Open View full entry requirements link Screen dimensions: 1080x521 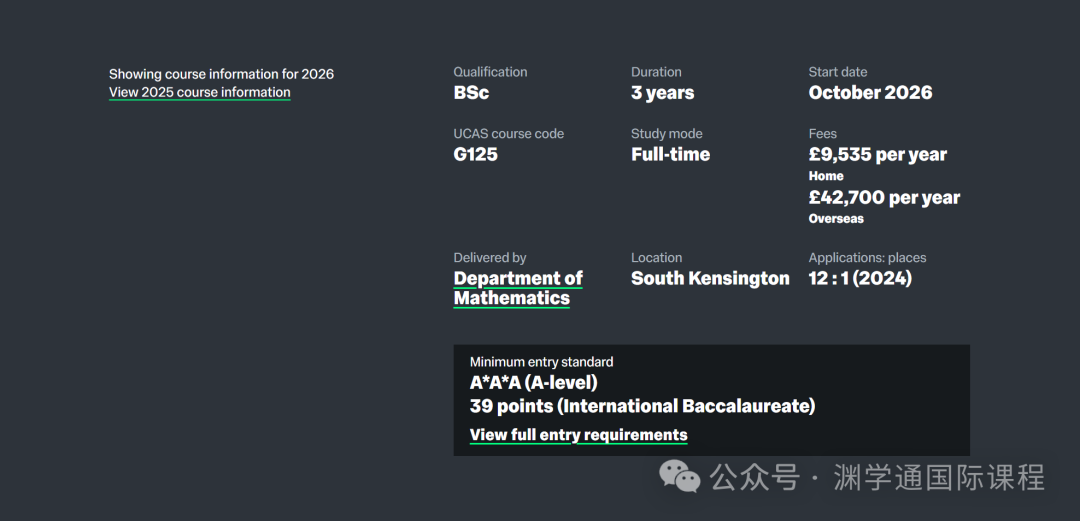pos(578,435)
